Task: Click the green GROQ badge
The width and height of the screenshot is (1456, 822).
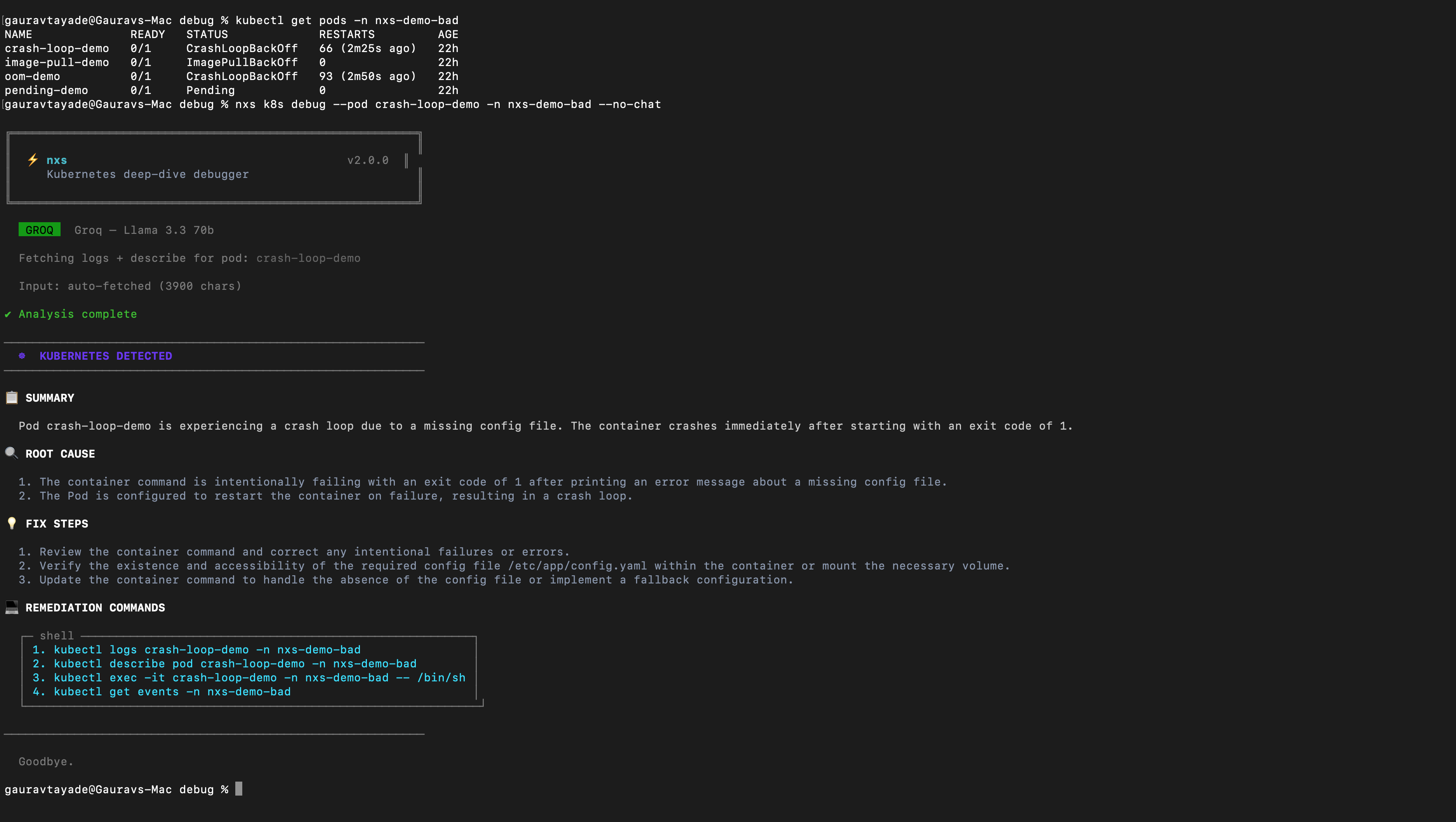Action: tap(39, 230)
